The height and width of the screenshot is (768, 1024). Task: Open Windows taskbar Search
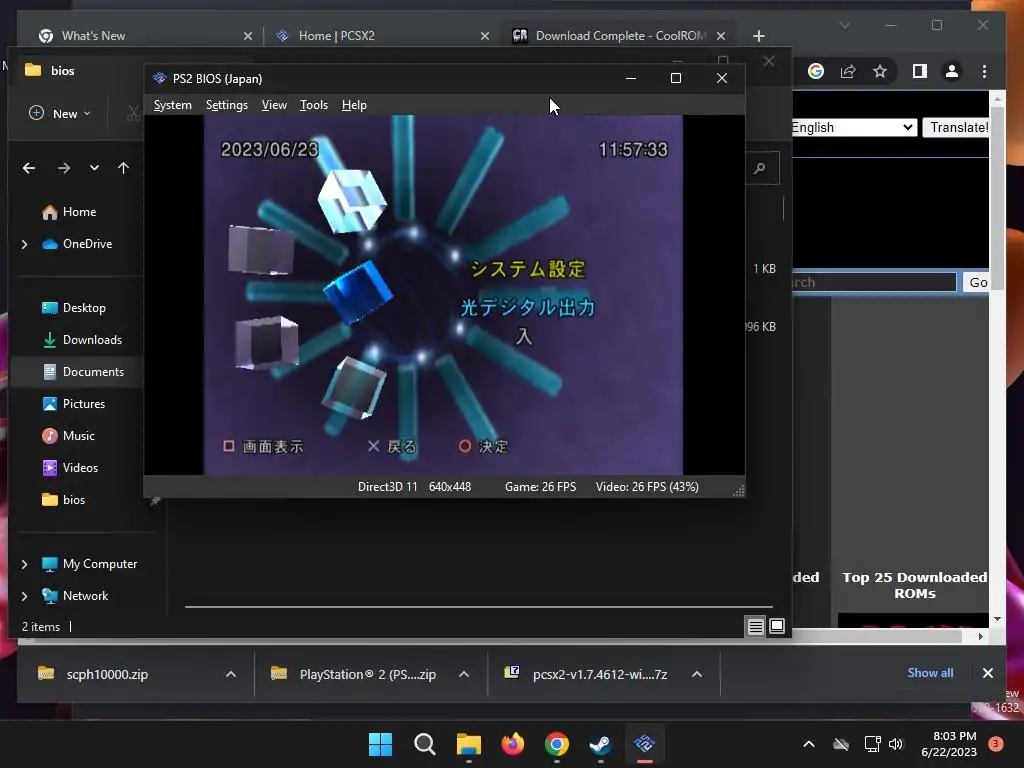(424, 744)
